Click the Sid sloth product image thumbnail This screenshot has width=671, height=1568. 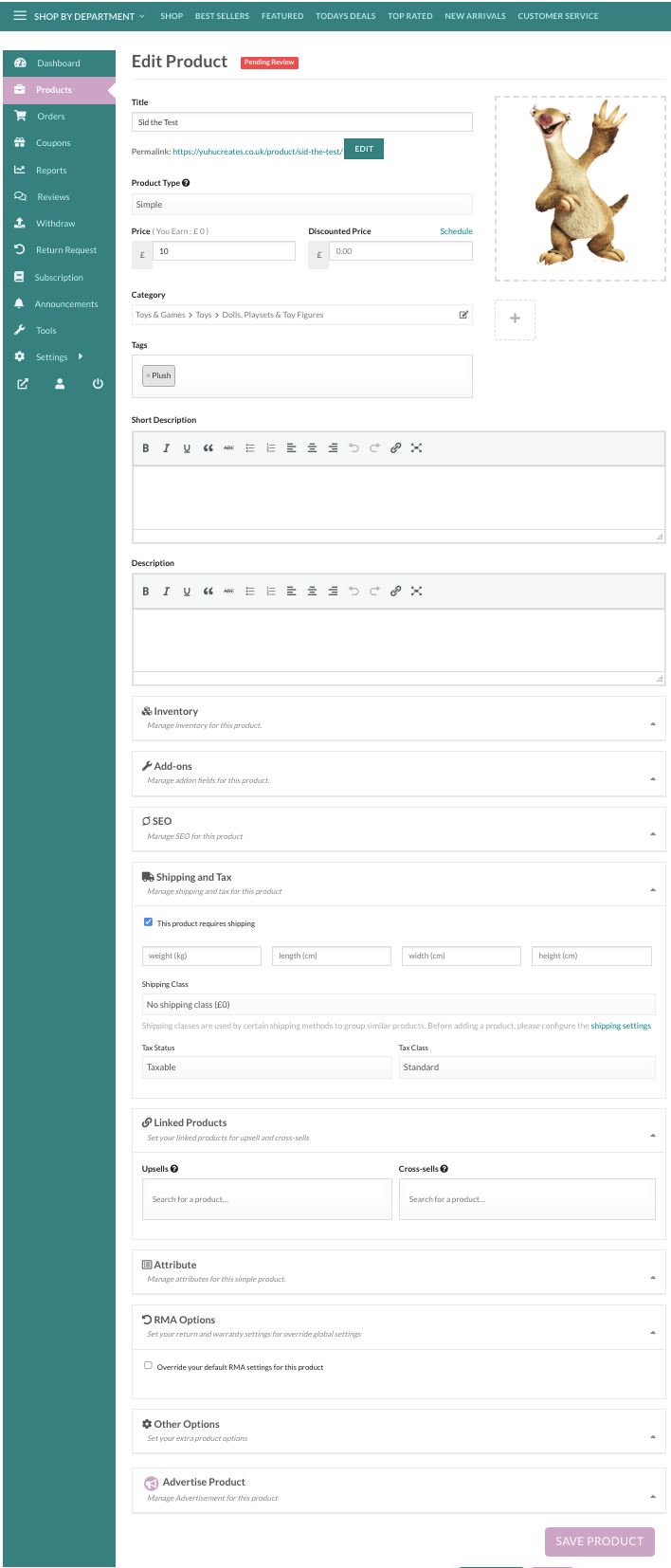point(580,188)
